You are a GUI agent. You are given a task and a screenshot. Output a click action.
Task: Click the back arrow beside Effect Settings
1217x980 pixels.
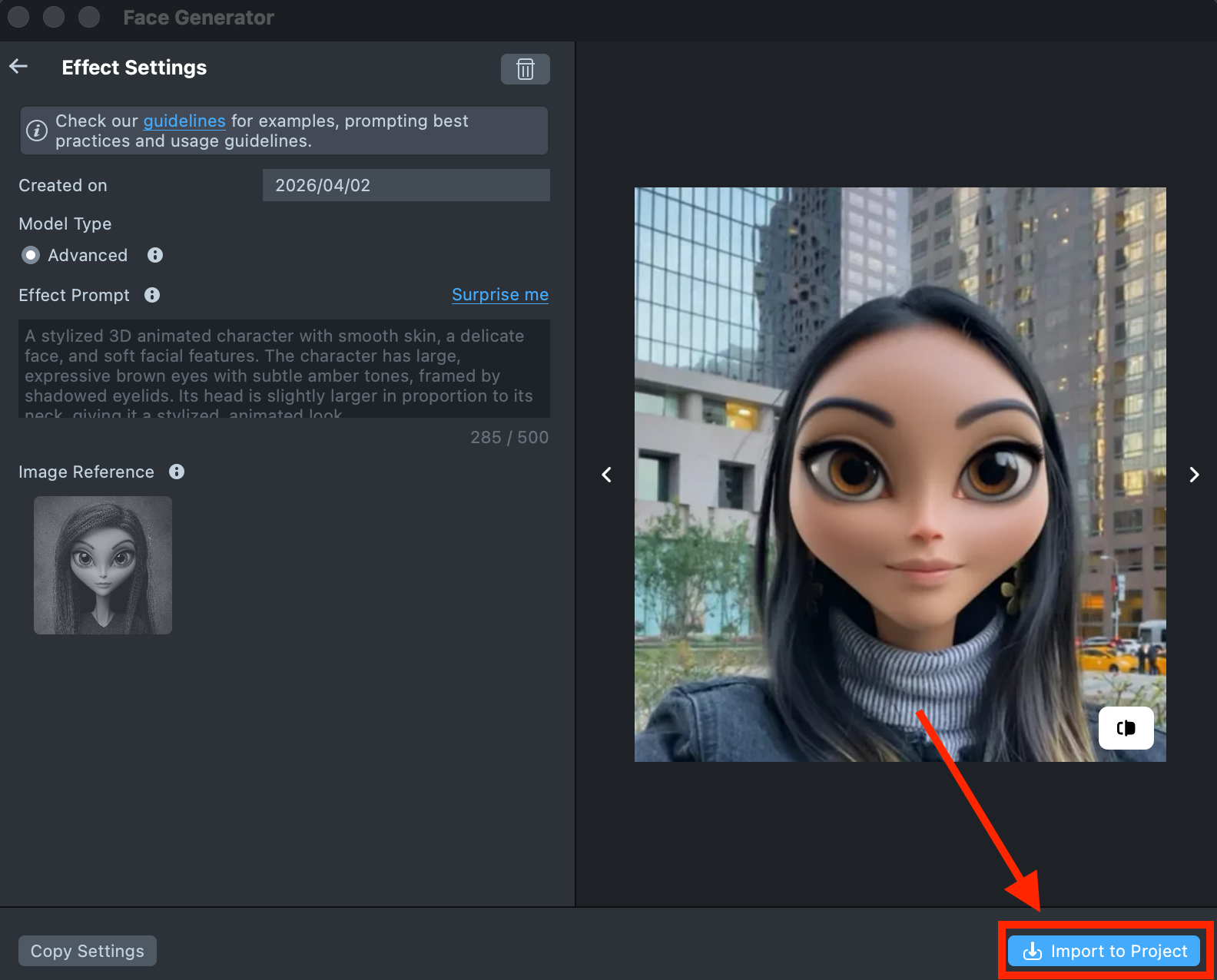point(19,67)
